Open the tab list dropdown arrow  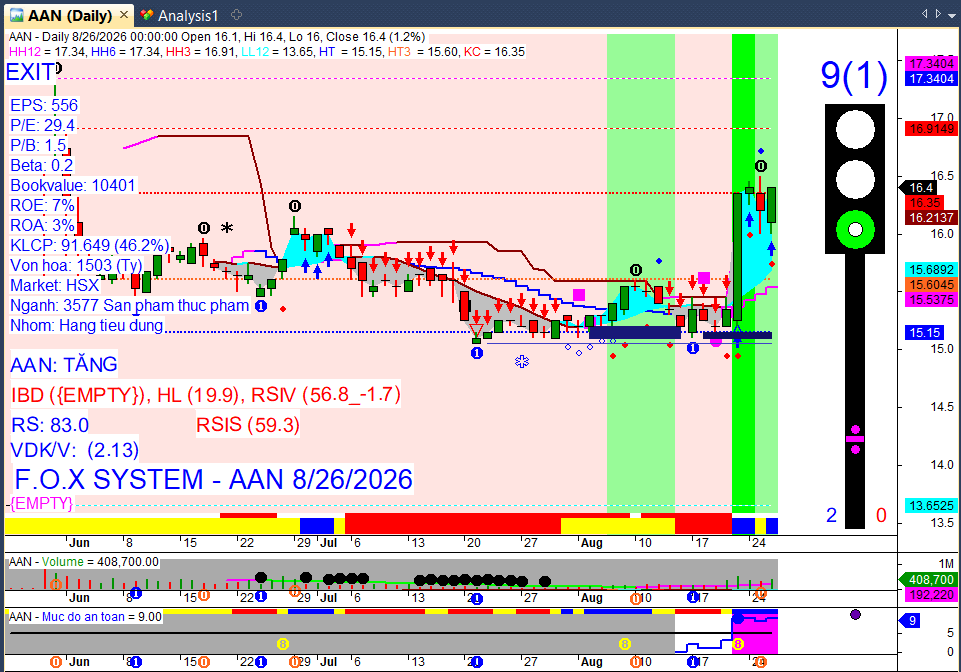pyautogui.click(x=951, y=14)
